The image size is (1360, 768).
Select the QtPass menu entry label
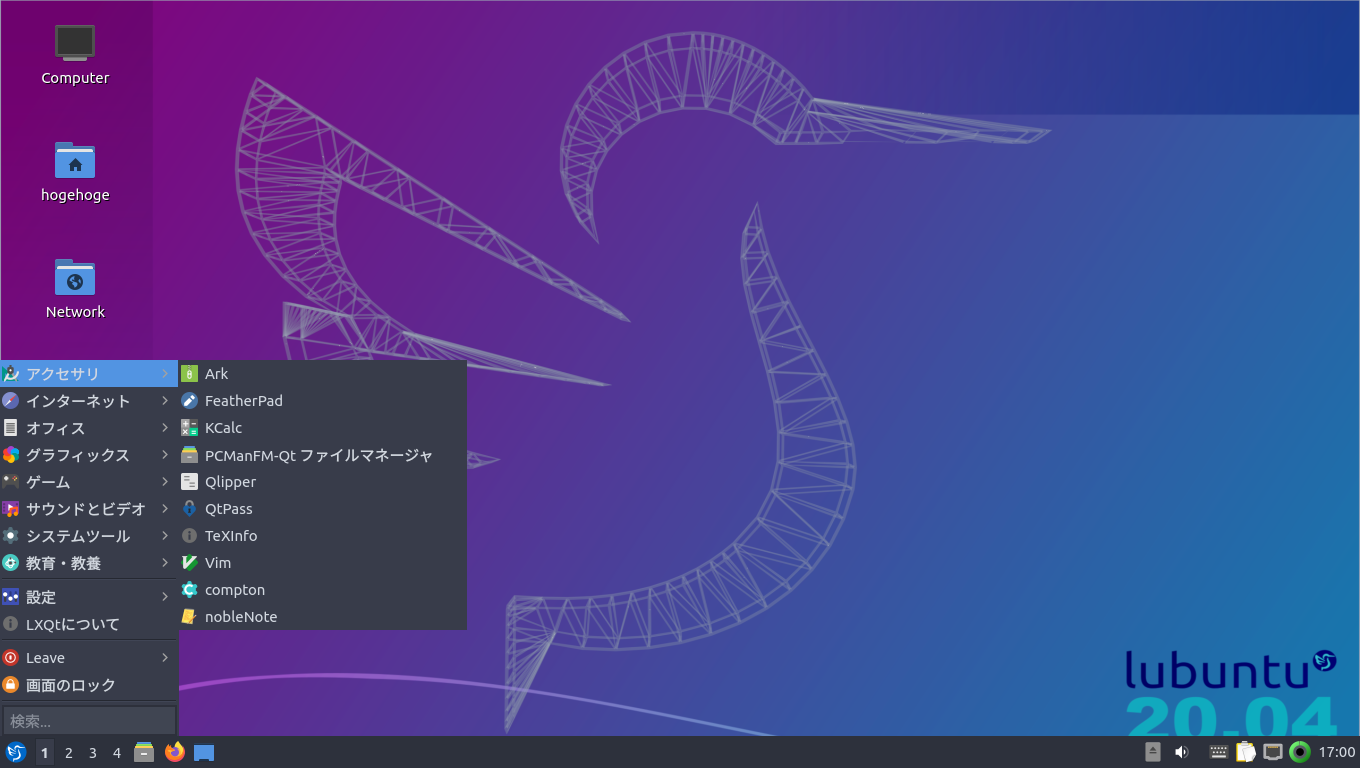tap(229, 509)
